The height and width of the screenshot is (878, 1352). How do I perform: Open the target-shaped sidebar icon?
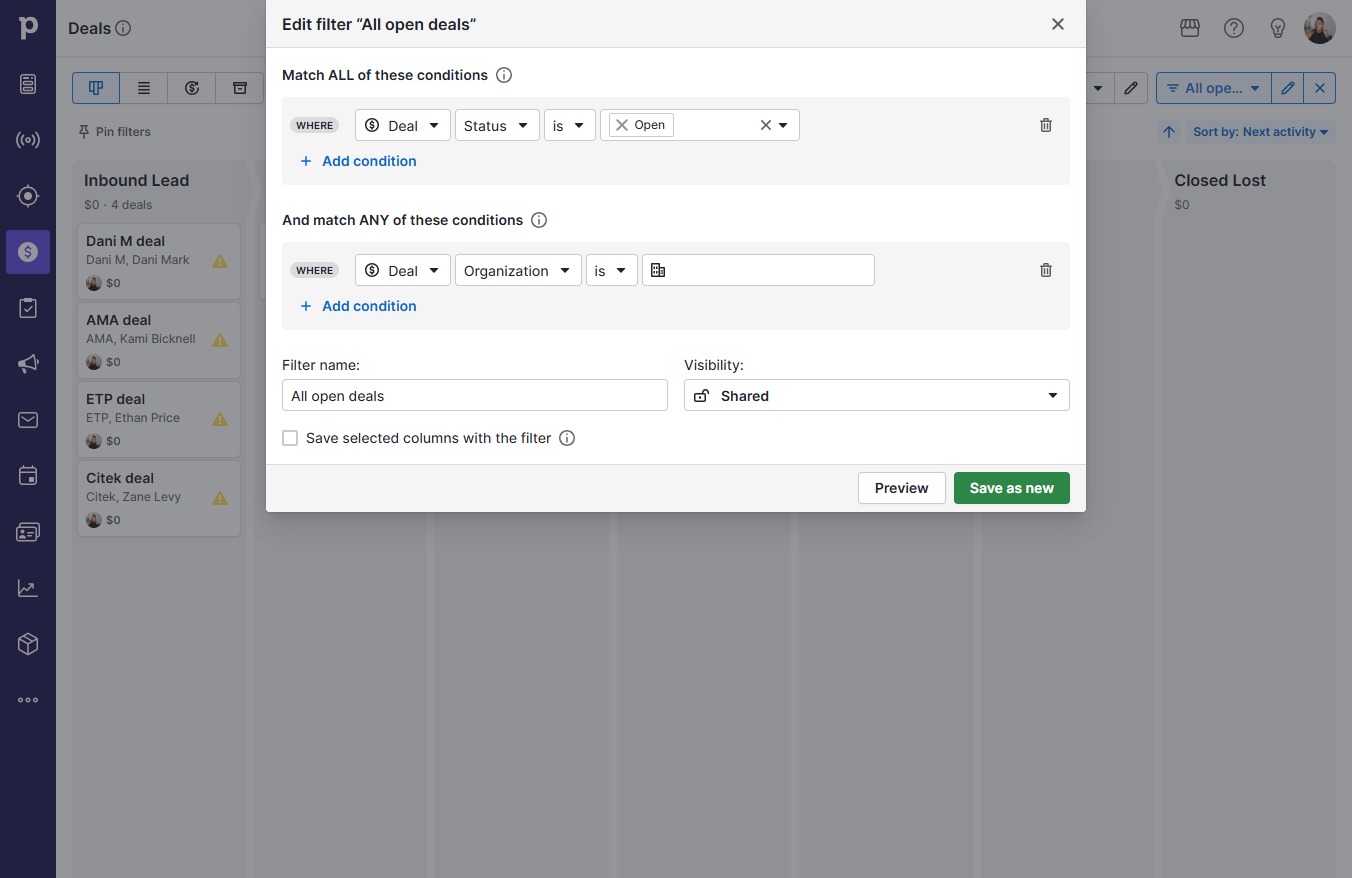point(28,196)
